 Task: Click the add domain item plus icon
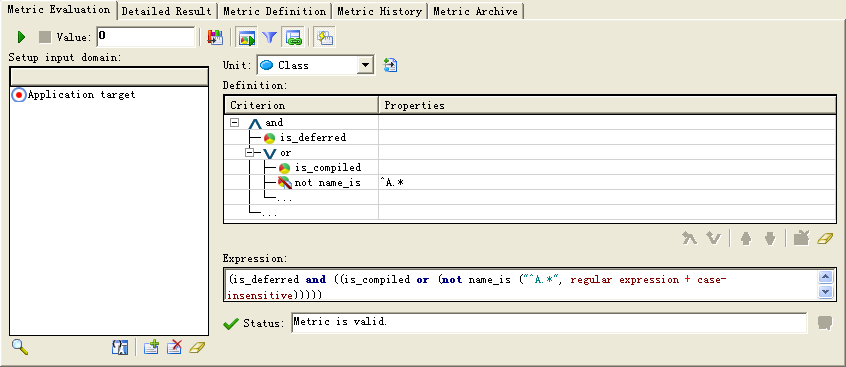click(x=151, y=347)
